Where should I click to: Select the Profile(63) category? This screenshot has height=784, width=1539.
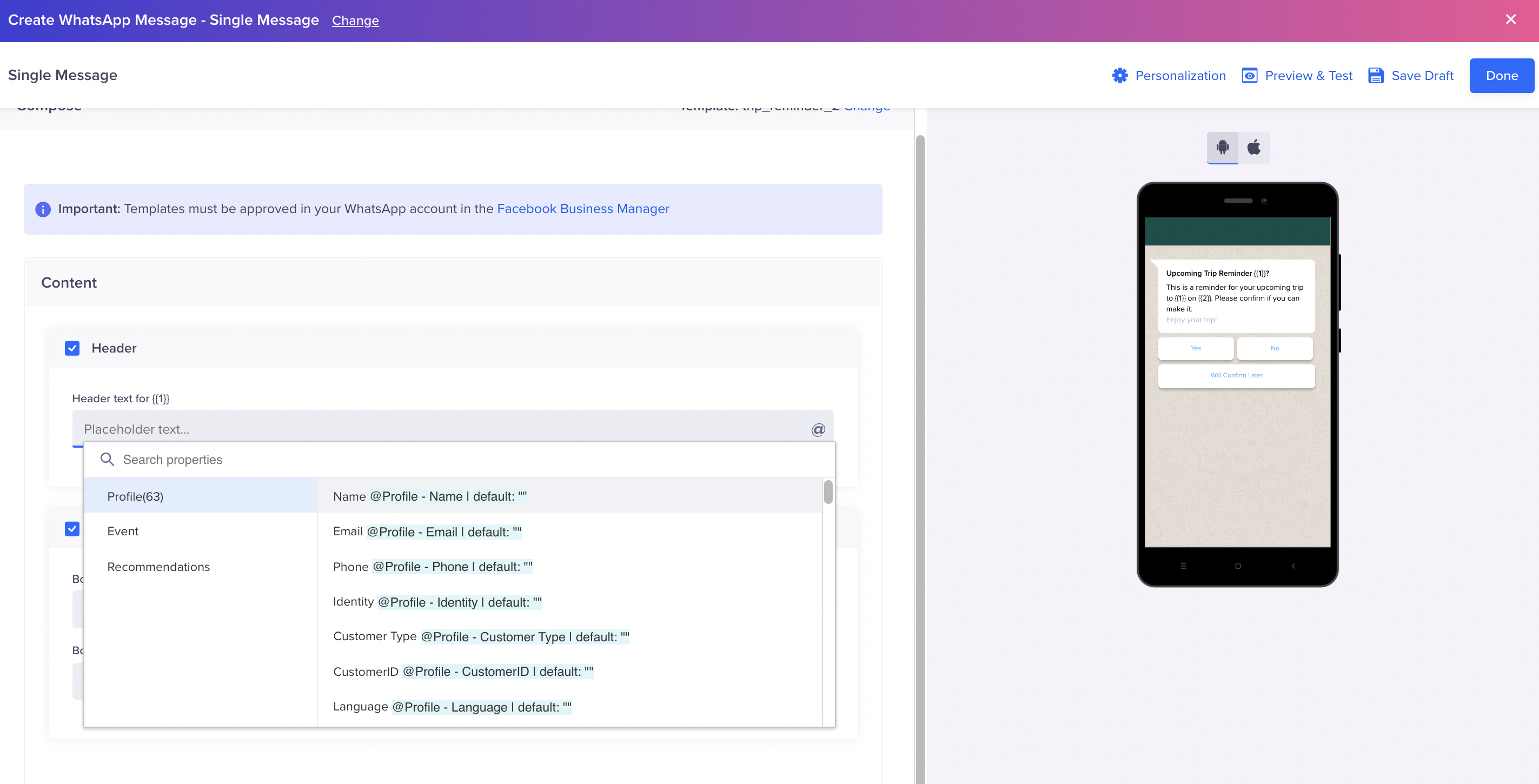pyautogui.click(x=135, y=496)
